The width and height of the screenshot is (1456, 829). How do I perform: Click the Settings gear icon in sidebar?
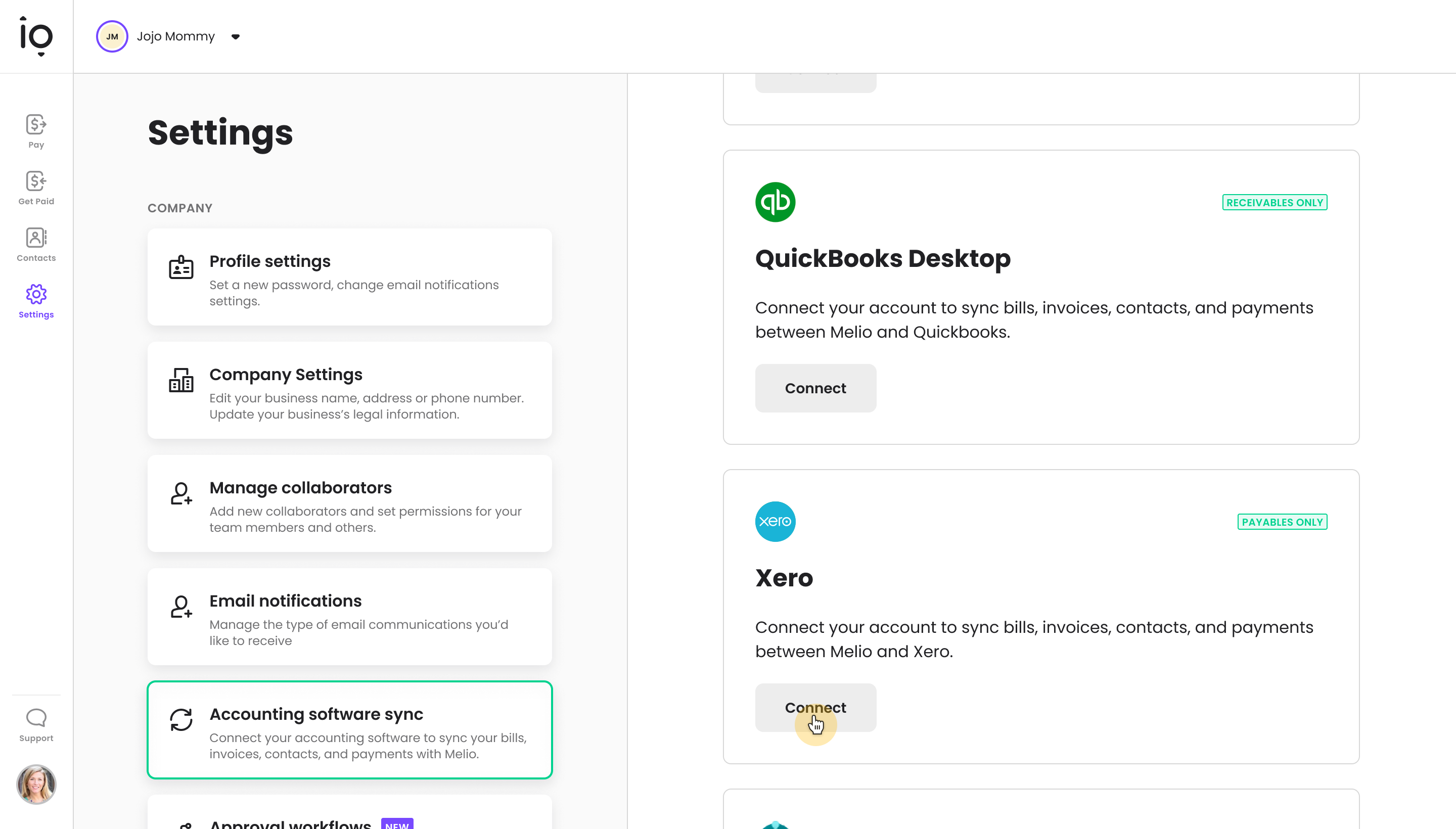click(36, 295)
